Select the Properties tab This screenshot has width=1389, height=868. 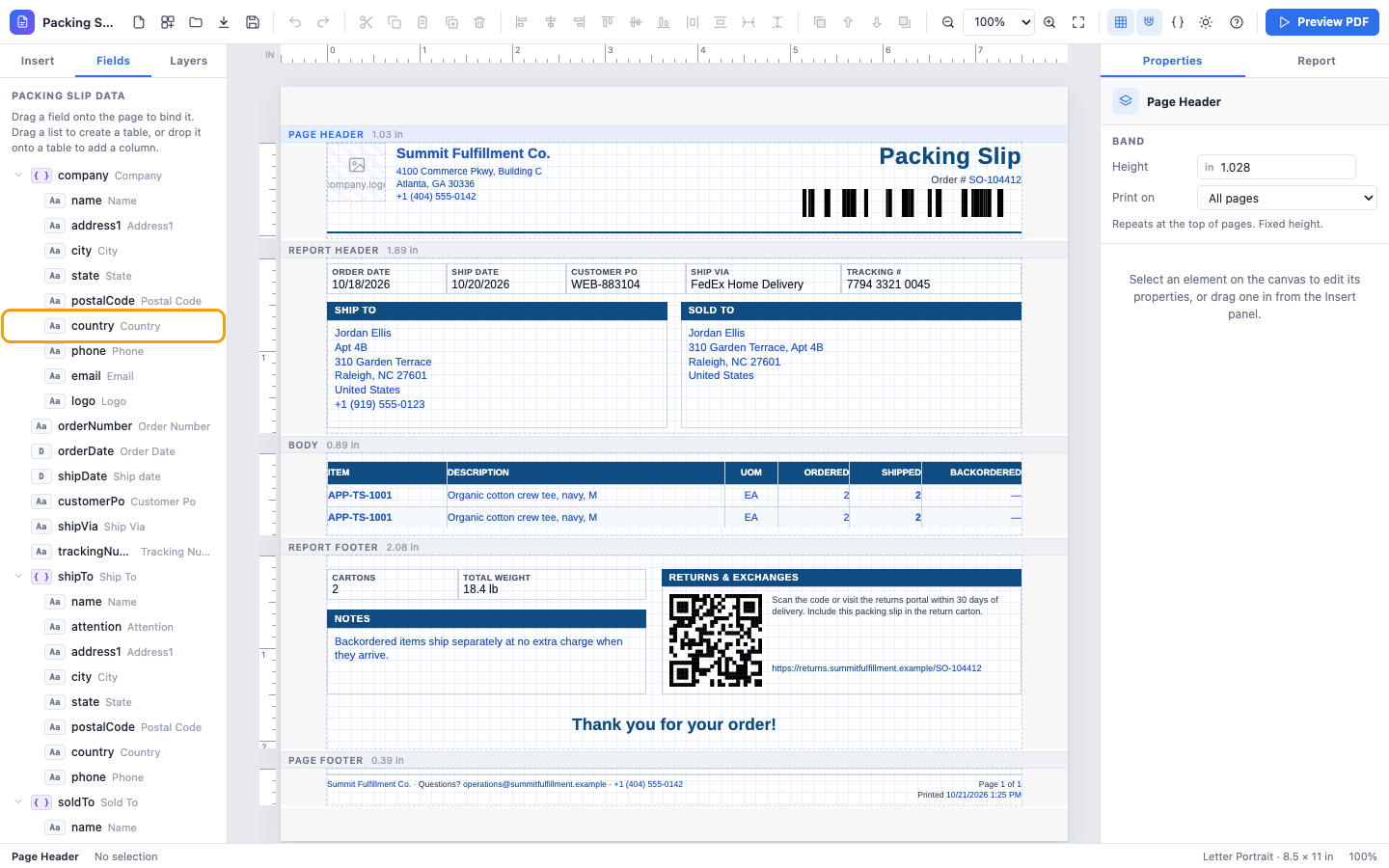pyautogui.click(x=1172, y=61)
